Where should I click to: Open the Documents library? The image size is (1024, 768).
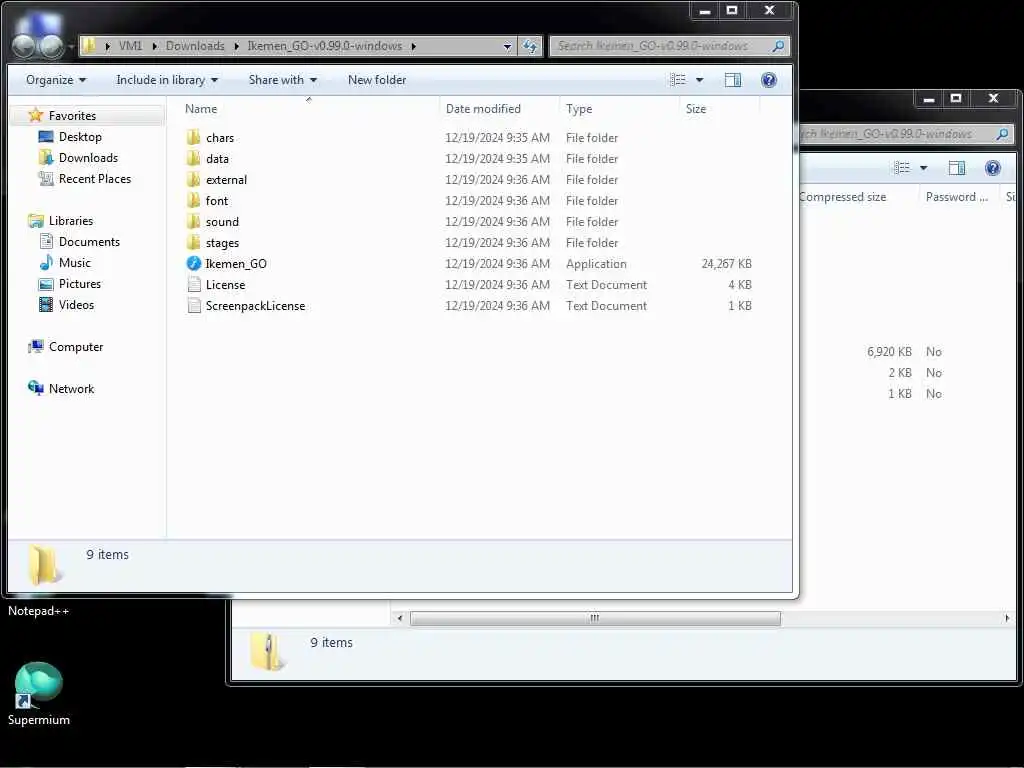[x=89, y=242]
